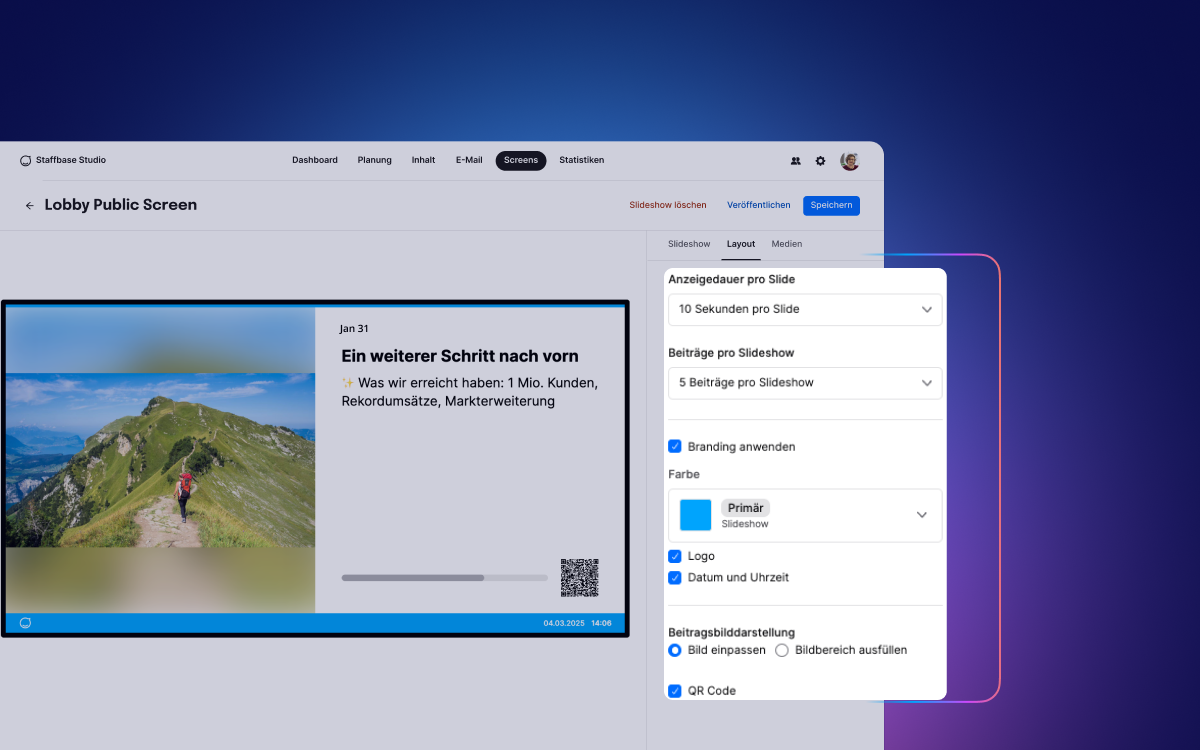
Task: Toggle Datum und Uhrzeit checkbox
Action: click(x=675, y=578)
